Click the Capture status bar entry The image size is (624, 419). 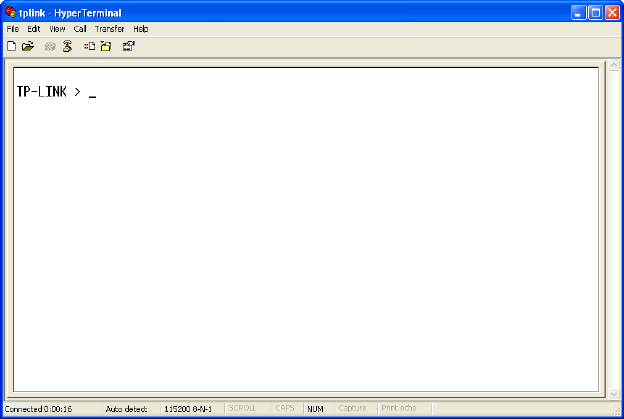point(352,408)
